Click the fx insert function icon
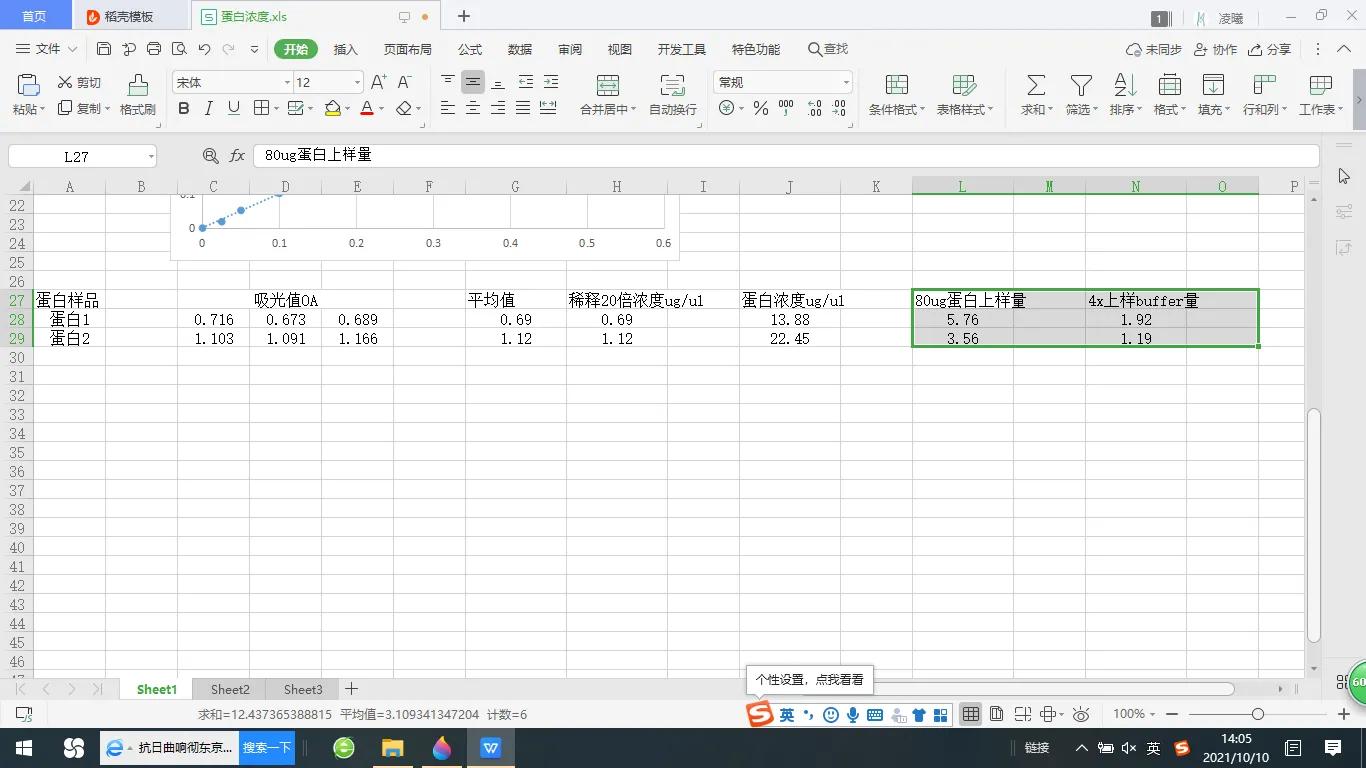1366x768 pixels. click(x=237, y=156)
